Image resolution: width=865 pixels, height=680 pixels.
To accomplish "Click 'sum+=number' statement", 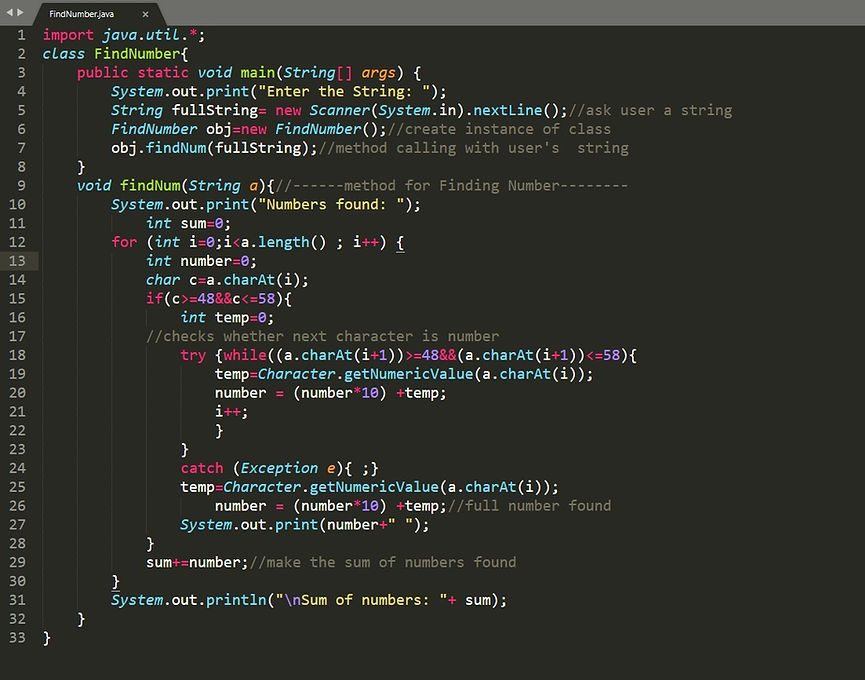I will point(193,563).
